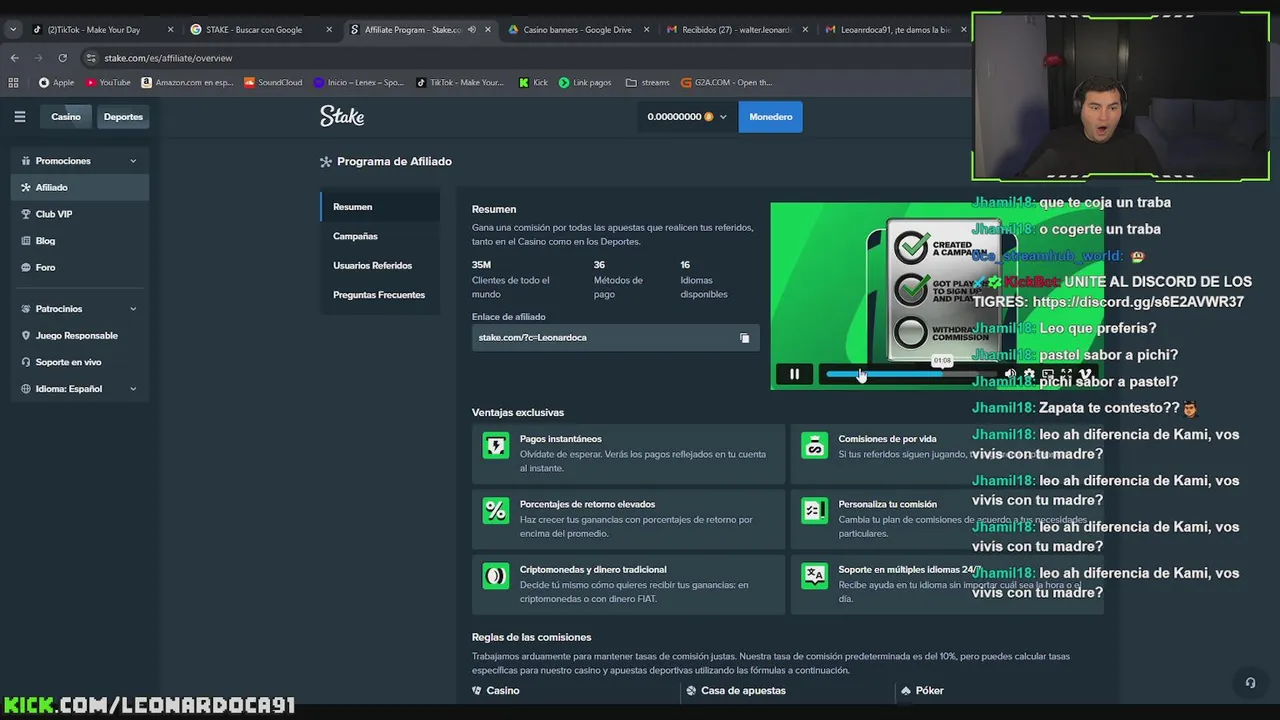Viewport: 1280px width, 720px height.
Task: Open Foro in the sidebar
Action: pyautogui.click(x=80, y=268)
